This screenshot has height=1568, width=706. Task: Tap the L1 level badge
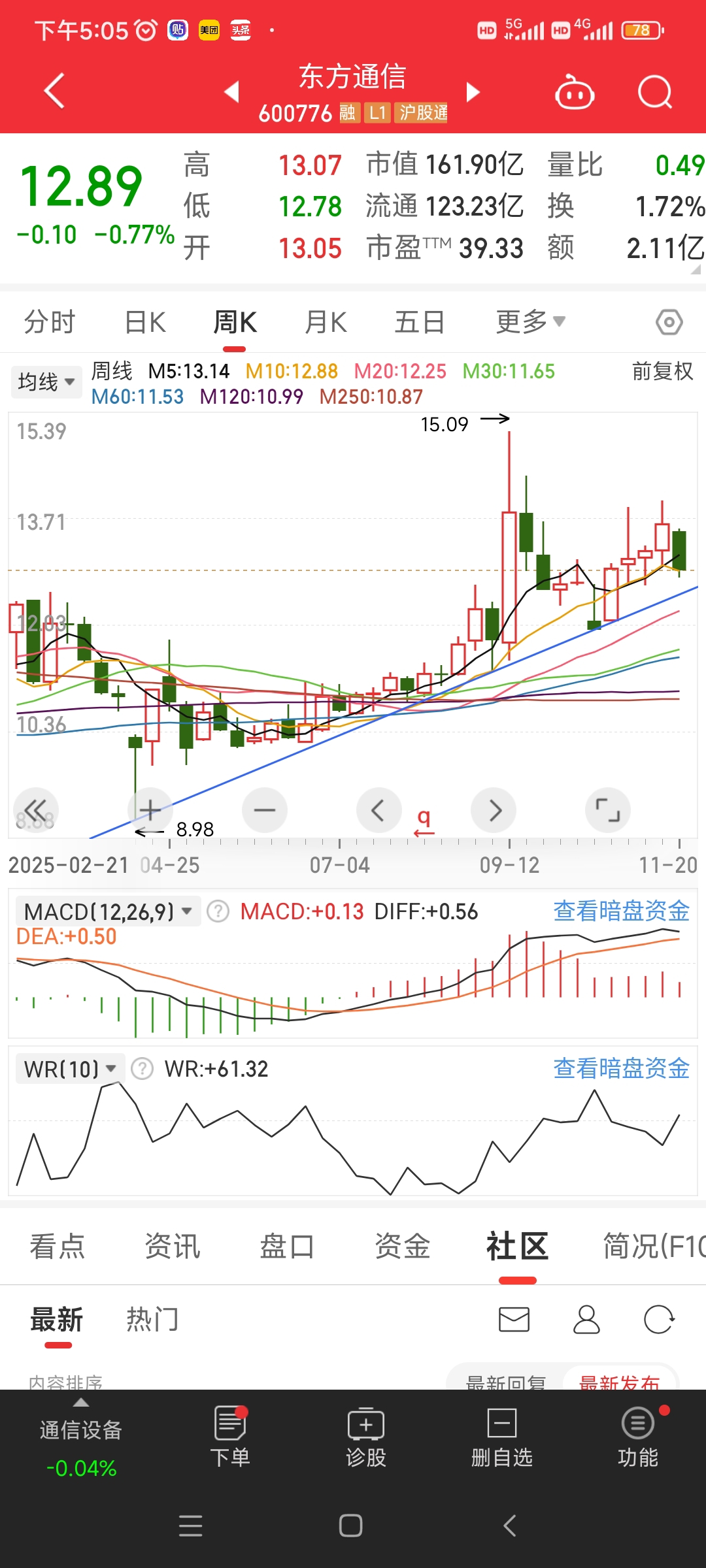pyautogui.click(x=378, y=113)
